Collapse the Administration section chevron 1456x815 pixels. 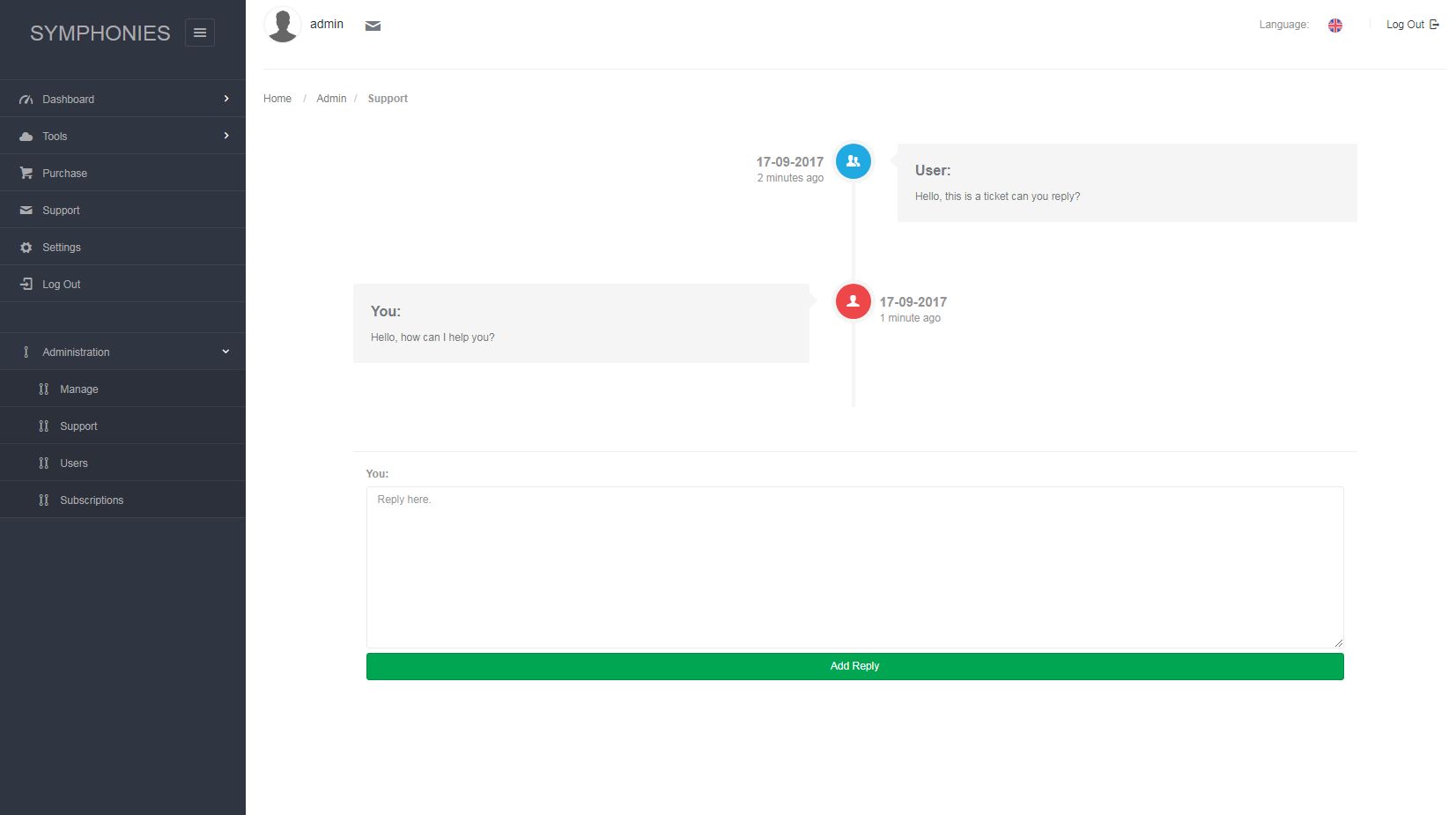point(225,352)
